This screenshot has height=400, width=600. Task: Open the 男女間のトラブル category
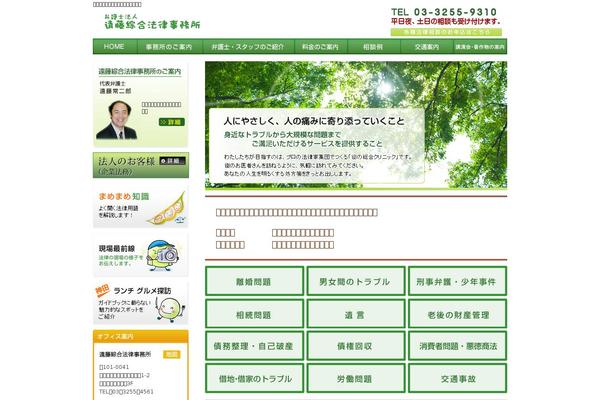356,281
